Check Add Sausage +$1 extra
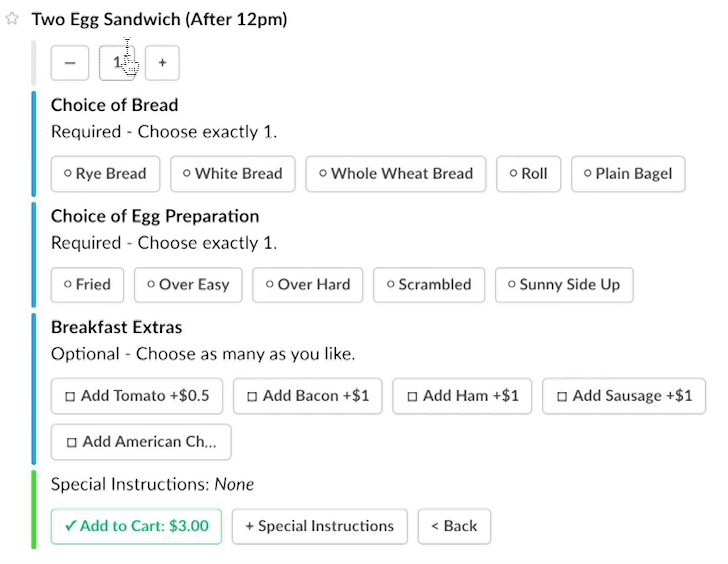The width and height of the screenshot is (728, 564). click(x=623, y=396)
